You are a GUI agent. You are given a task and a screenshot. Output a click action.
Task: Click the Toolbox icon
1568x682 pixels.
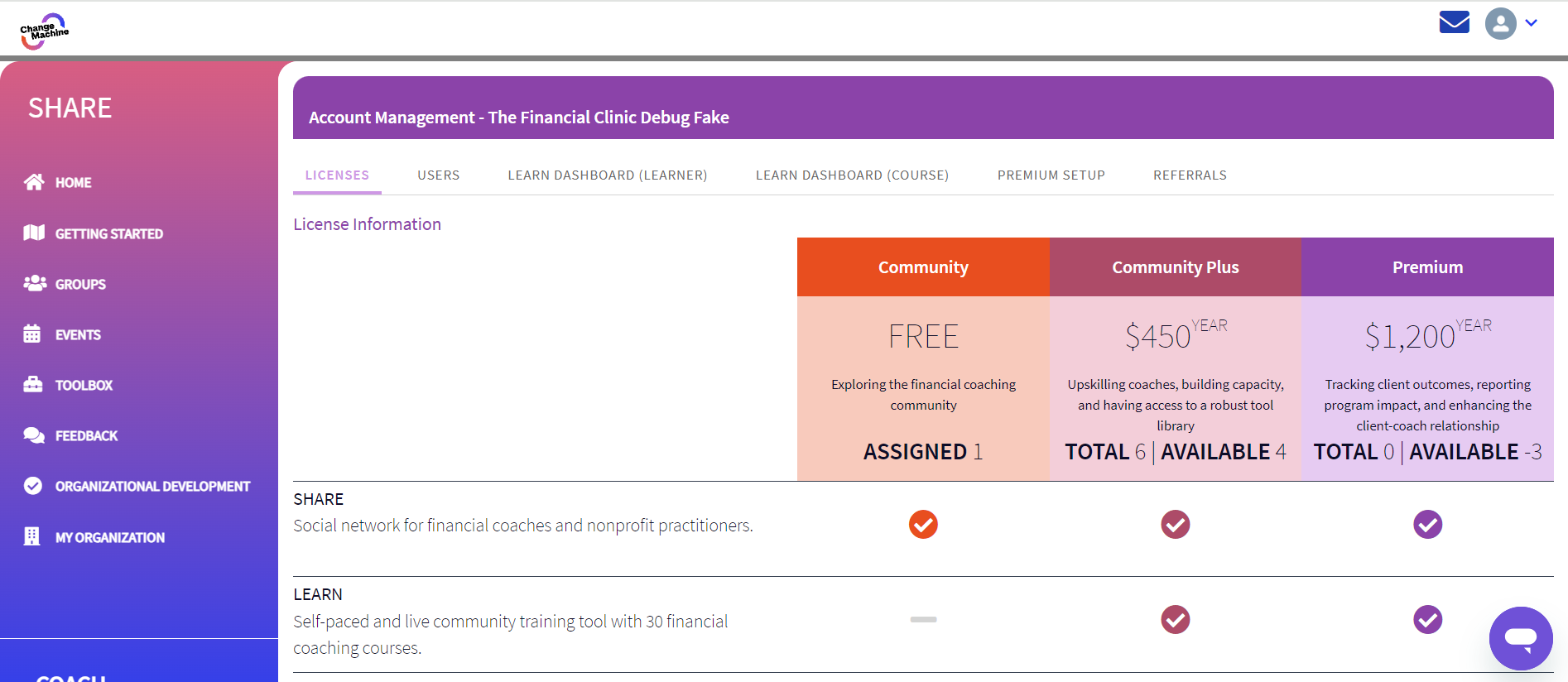(33, 384)
